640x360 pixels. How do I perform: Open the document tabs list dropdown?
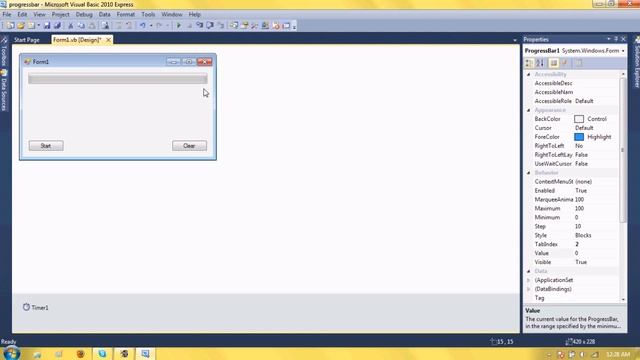[515, 40]
